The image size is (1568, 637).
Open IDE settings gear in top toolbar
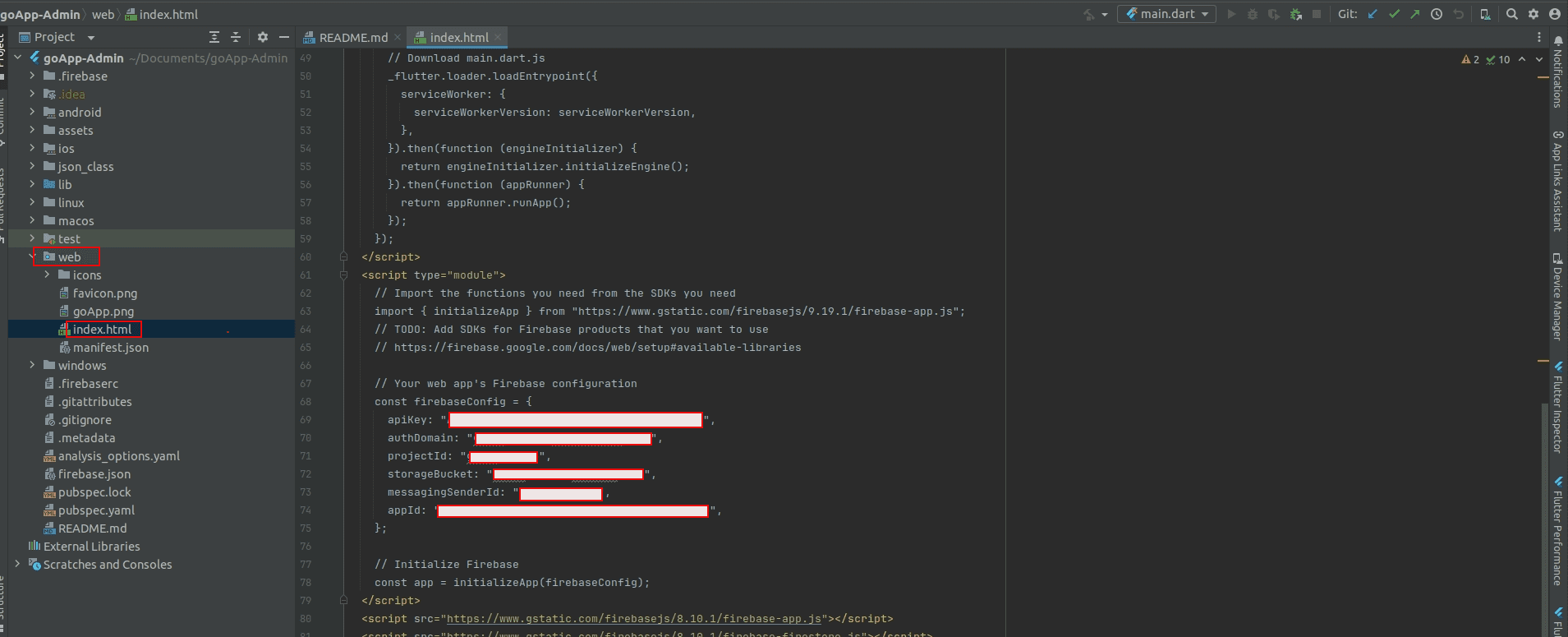pos(1533,14)
